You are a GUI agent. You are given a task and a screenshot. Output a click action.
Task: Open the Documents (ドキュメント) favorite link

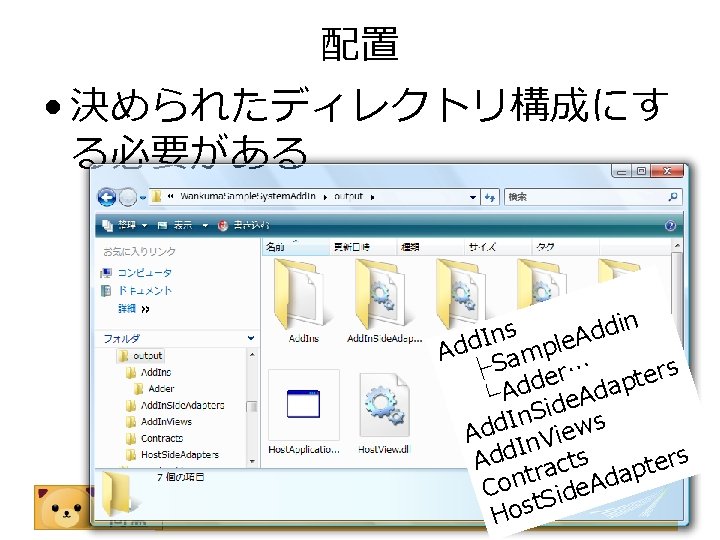(145, 291)
